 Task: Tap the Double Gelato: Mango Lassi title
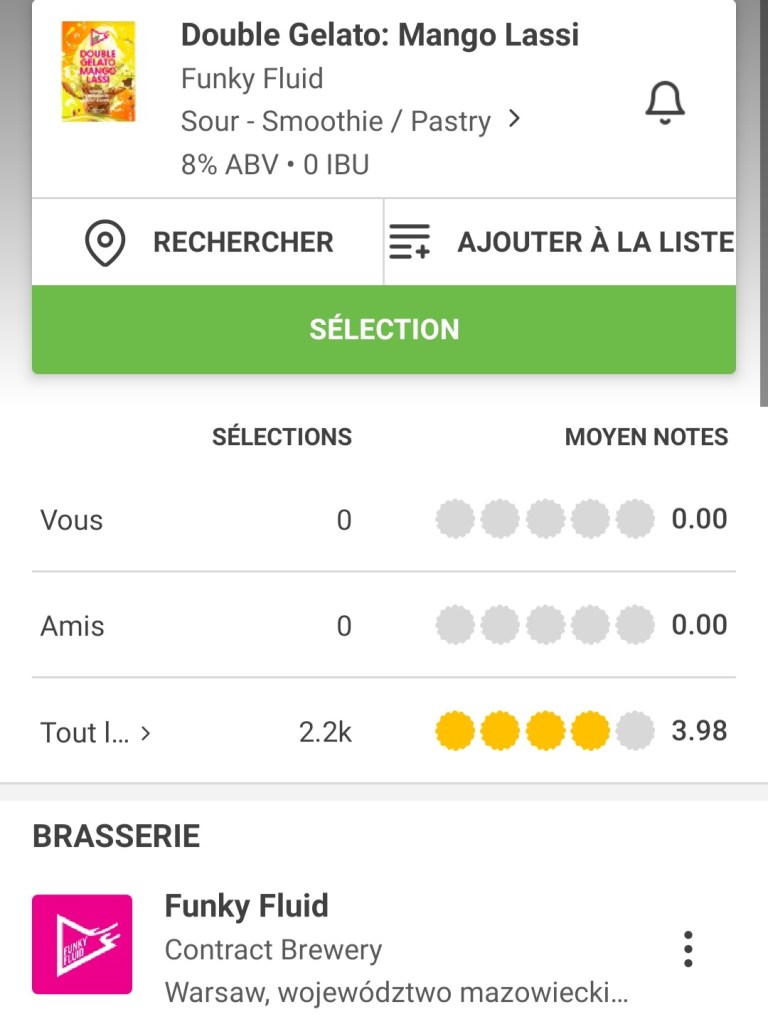(379, 35)
